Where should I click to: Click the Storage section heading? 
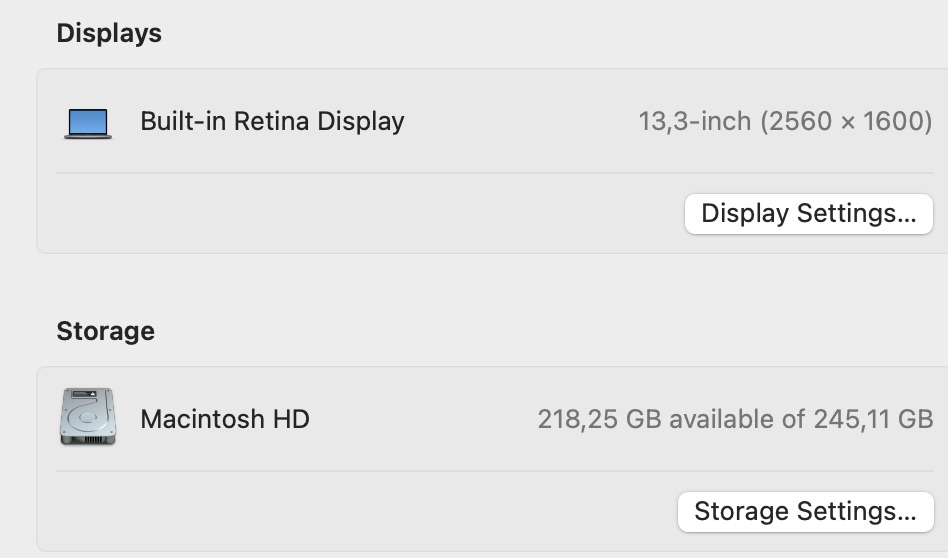click(x=105, y=331)
